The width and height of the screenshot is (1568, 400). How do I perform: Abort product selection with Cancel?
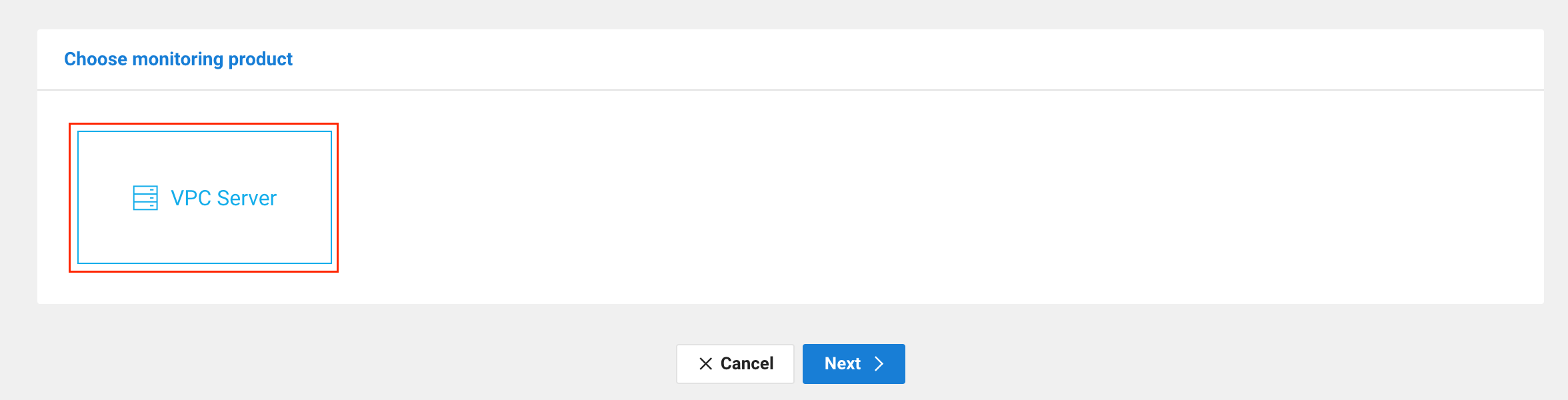point(735,364)
